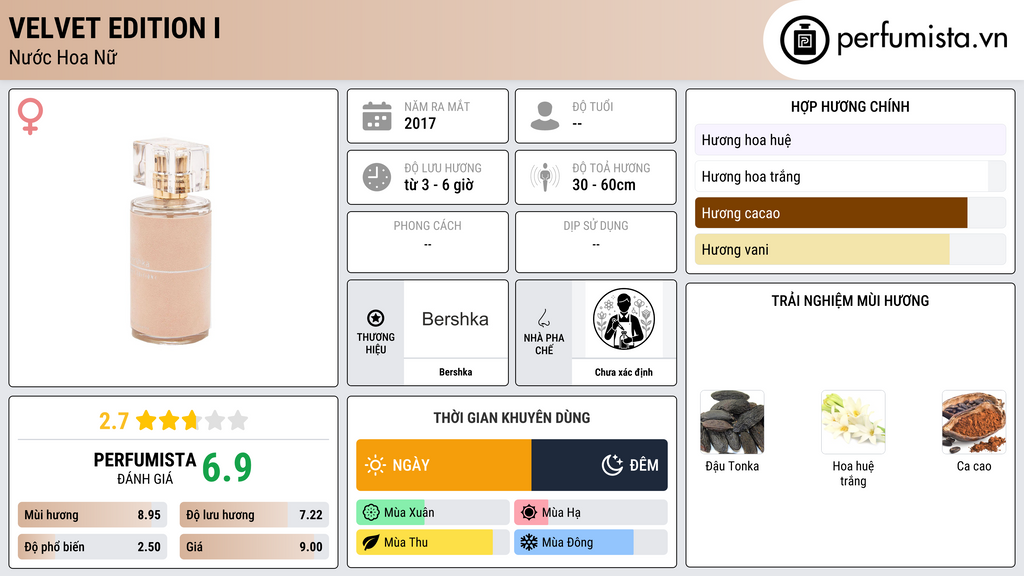
Task: Click the perfumista.vn perfume bottle logo icon
Action: (804, 40)
